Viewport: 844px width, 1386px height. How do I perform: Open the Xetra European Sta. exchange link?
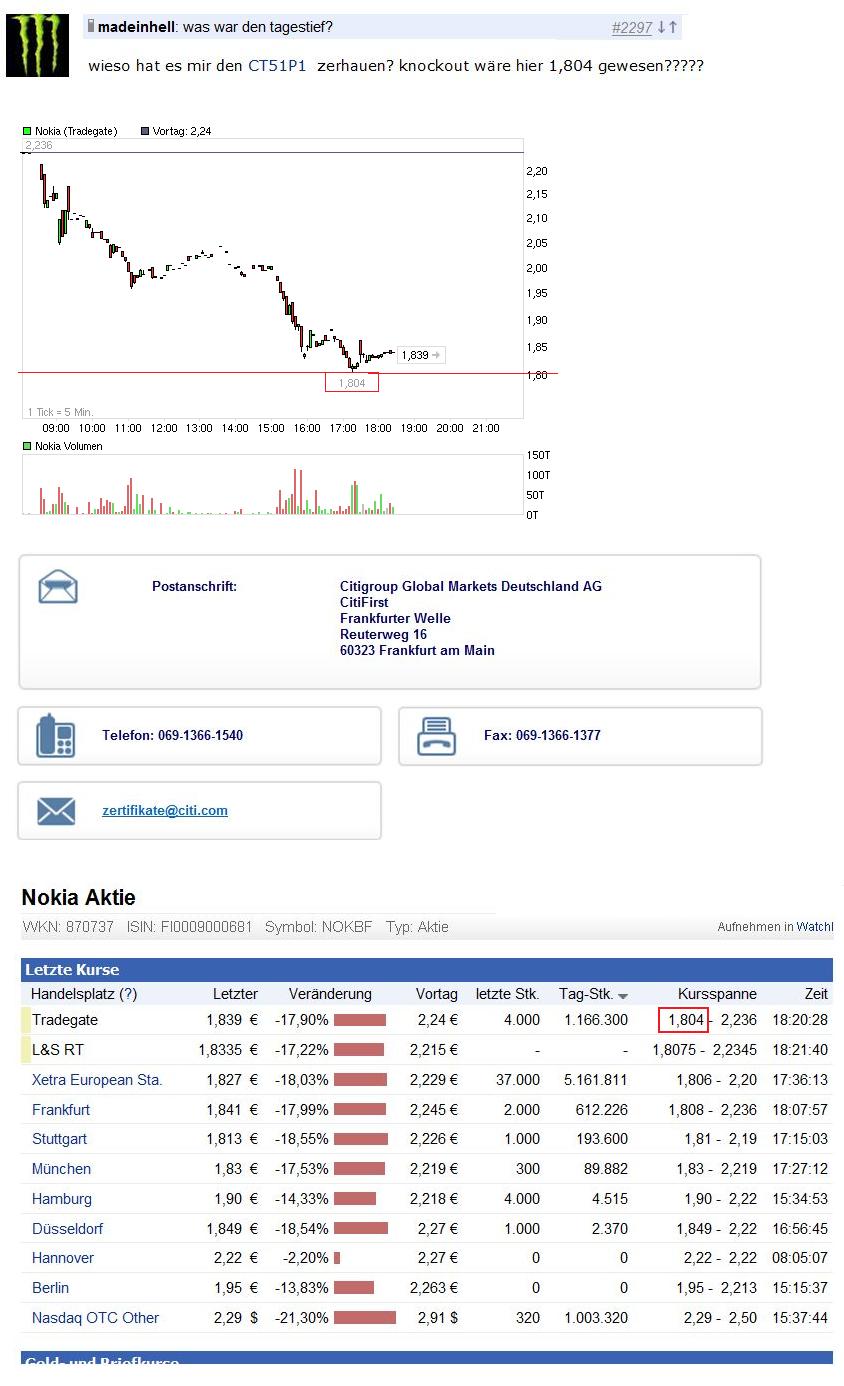tap(97, 1080)
